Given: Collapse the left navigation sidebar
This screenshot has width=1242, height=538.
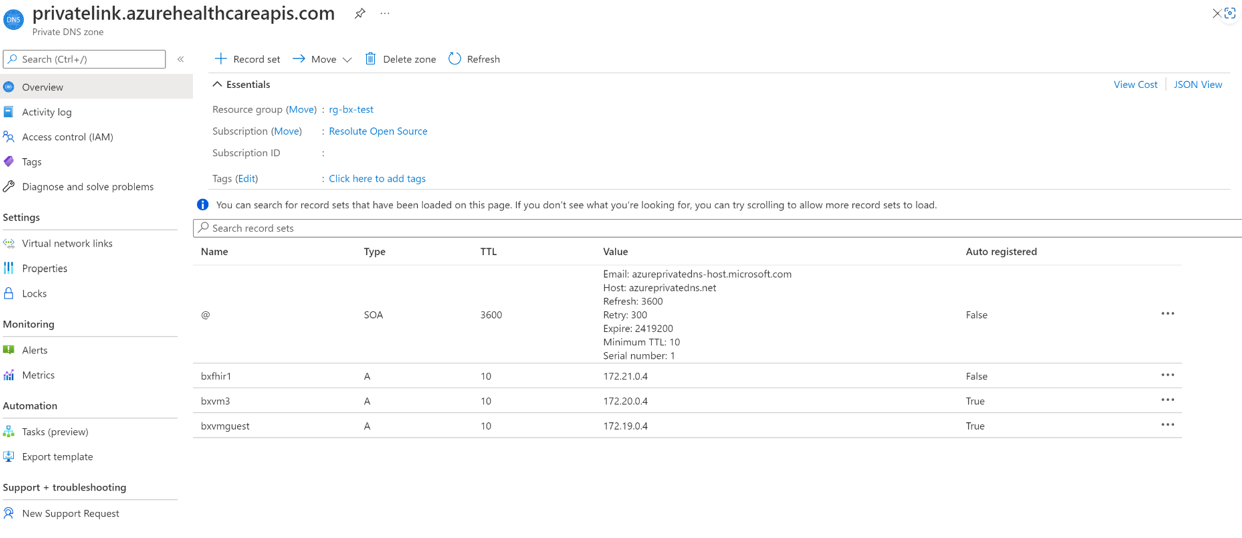Looking at the screenshot, I should coord(181,59).
